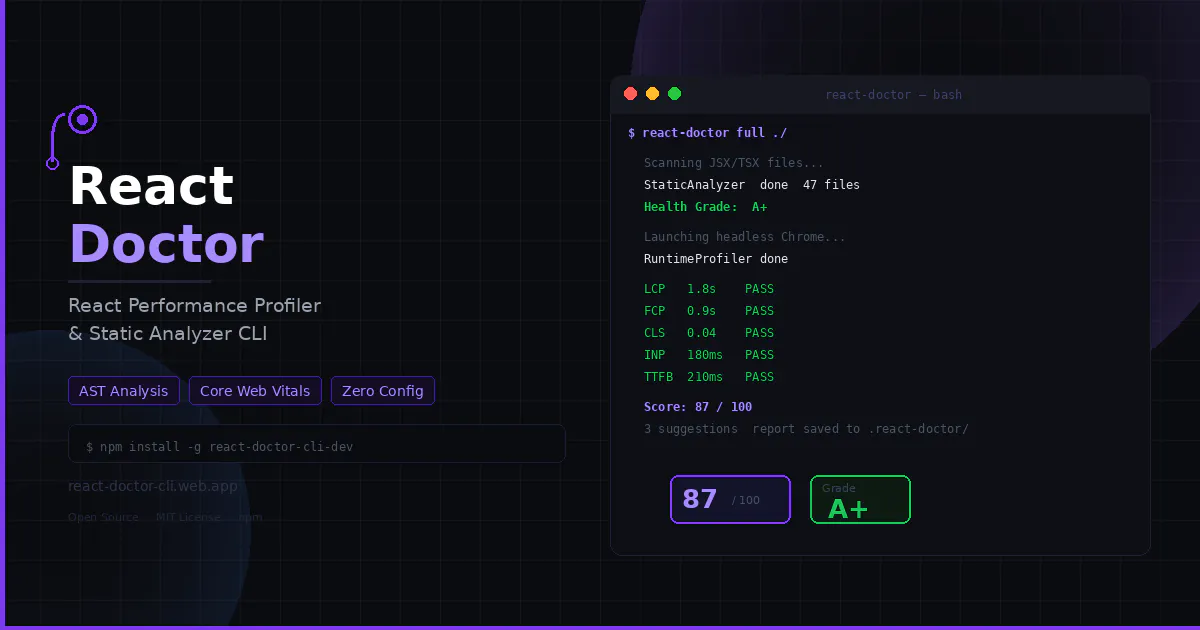Viewport: 1200px width, 630px height.
Task: Click the Health Grade: A+ line
Action: click(706, 207)
